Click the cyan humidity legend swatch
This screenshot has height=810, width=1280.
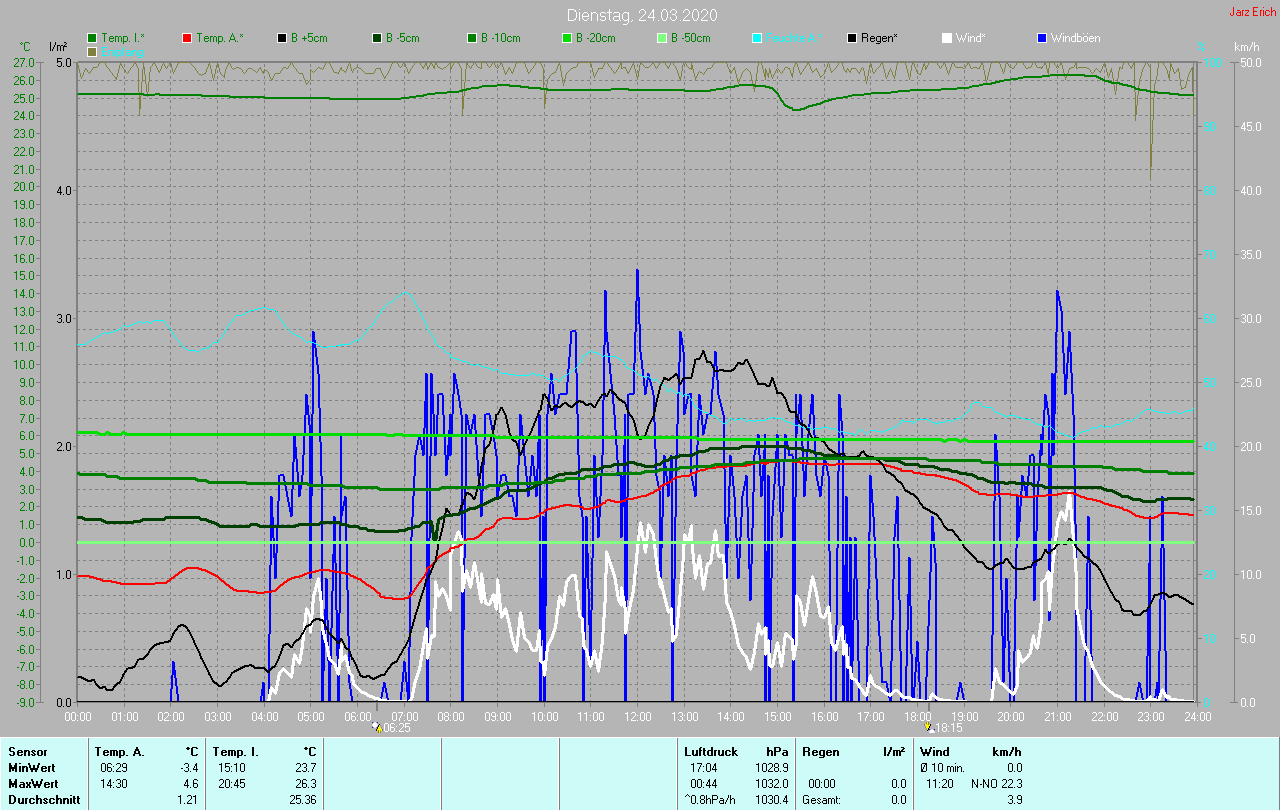(x=758, y=38)
